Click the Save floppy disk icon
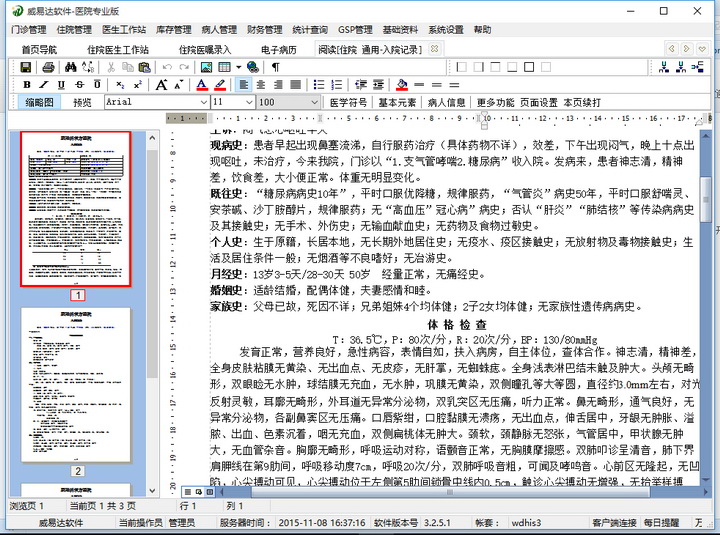 click(26, 68)
